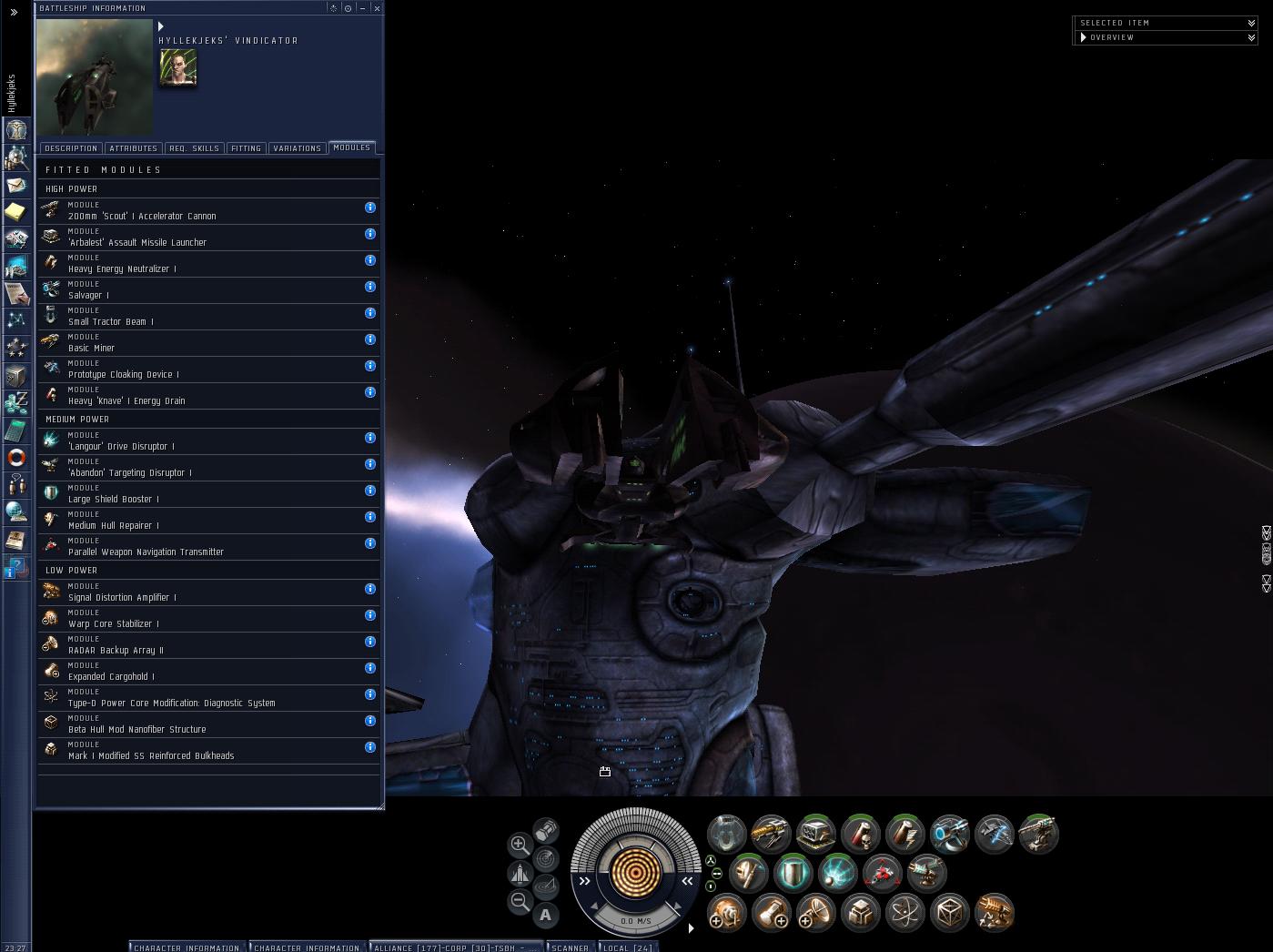Show info for Salvager I module

coord(370,287)
